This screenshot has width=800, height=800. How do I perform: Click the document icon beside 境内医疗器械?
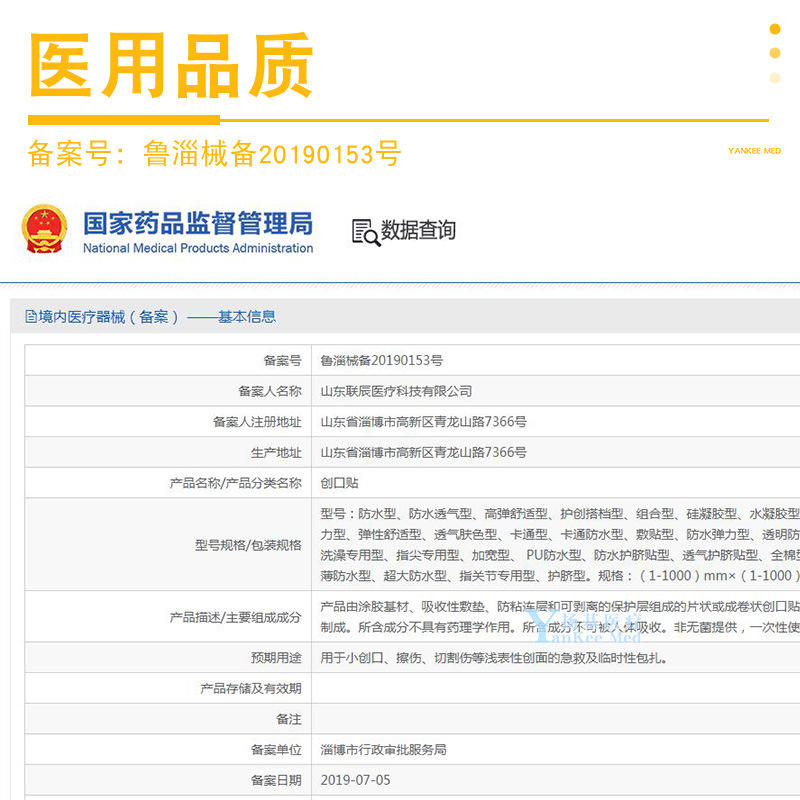coord(30,317)
